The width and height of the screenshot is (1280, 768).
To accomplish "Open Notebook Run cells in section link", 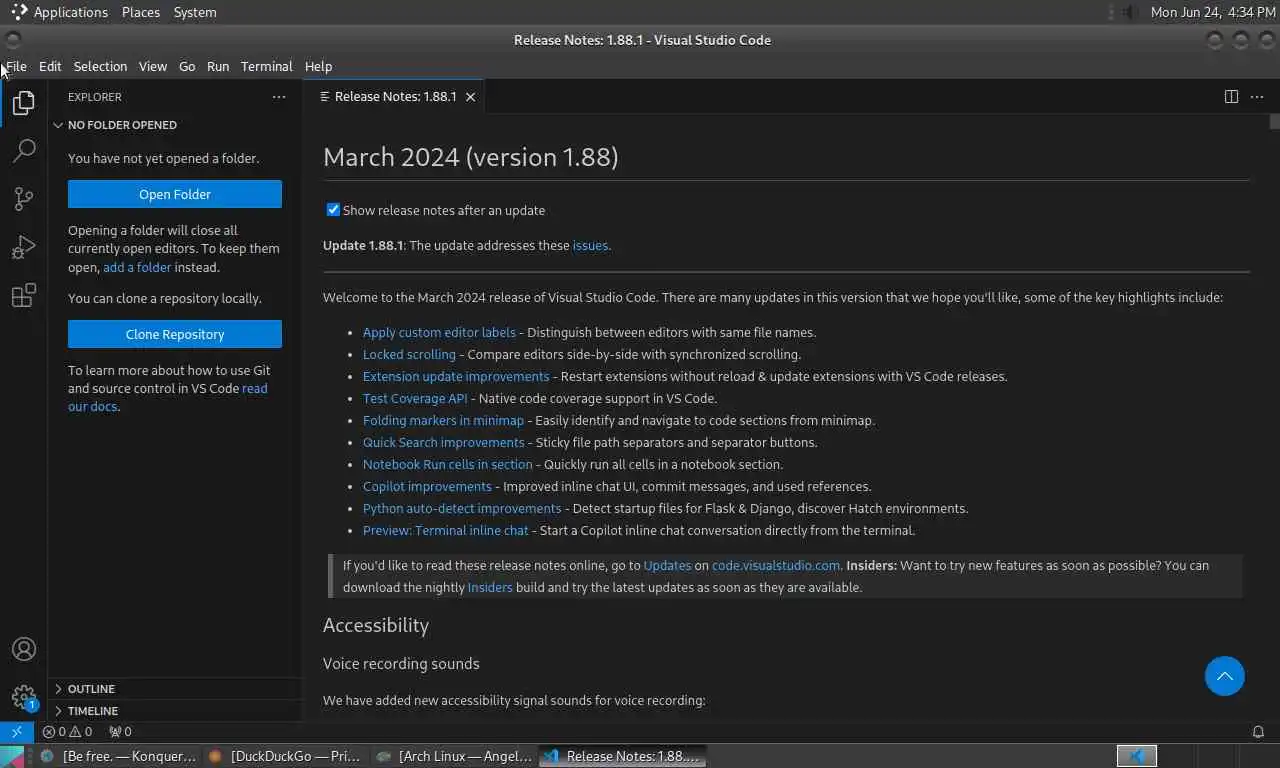I will pyautogui.click(x=448, y=464).
